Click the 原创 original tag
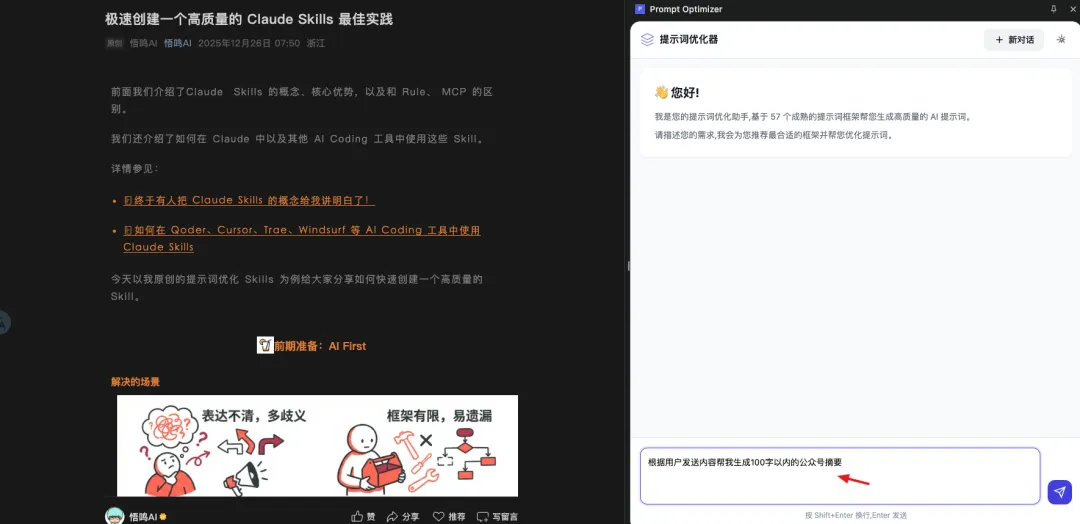Screen dimensions: 1080x524 point(114,43)
